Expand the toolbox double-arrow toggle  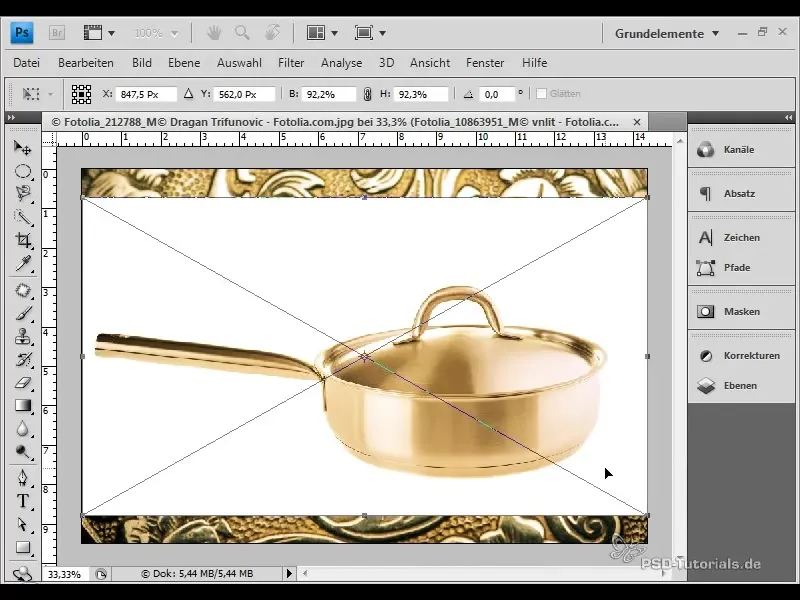coord(11,117)
